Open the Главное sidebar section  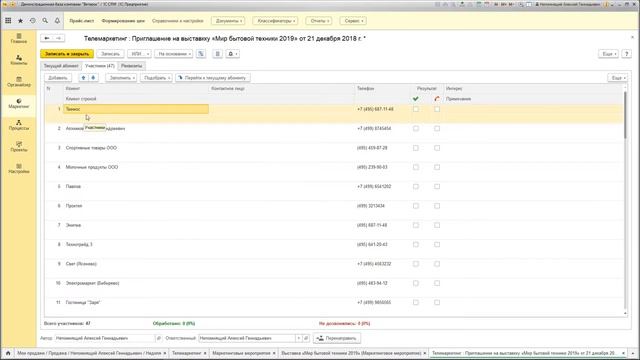(x=19, y=38)
